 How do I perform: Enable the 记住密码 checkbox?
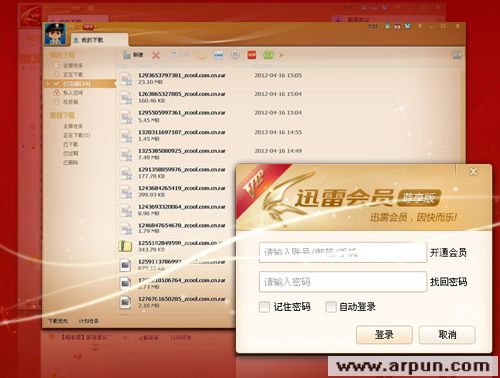264,307
